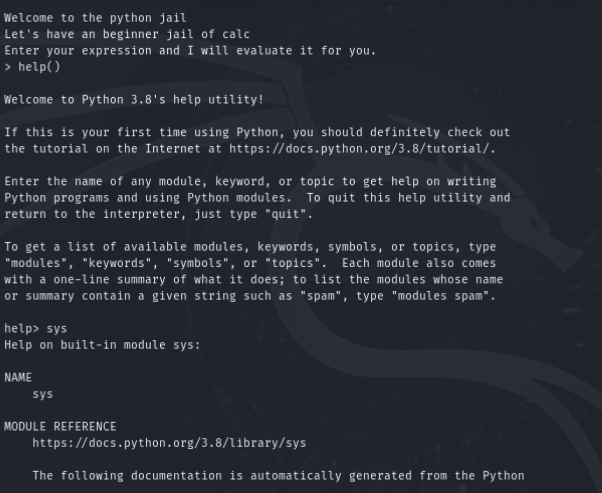Image resolution: width=602 pixels, height=493 pixels.
Task: Click the 'To get a list of available modules' line
Action: [x=250, y=247]
